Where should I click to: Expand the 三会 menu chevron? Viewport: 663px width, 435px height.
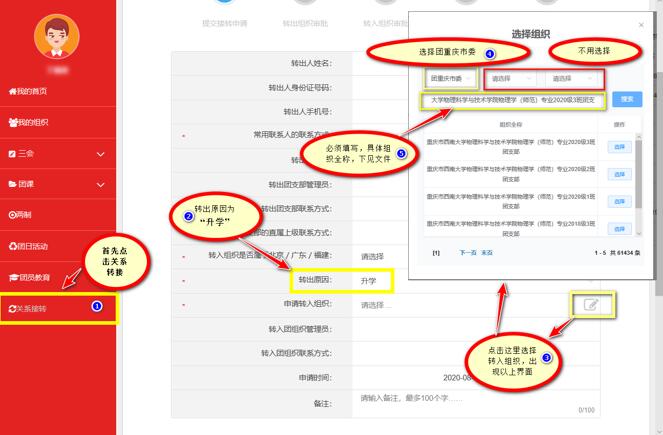coord(100,154)
